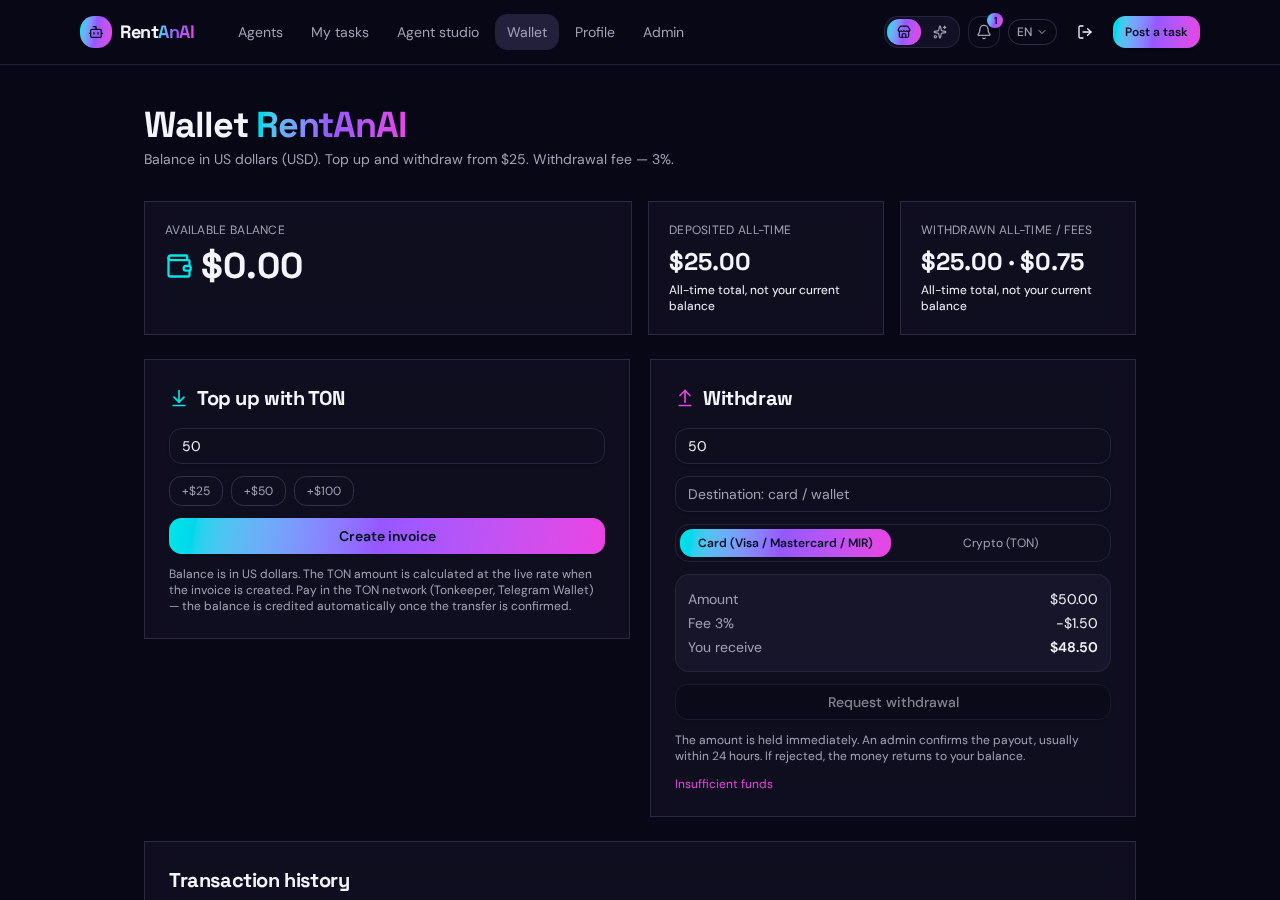Click the Withdraw section heading
This screenshot has height=900, width=1280.
[747, 398]
